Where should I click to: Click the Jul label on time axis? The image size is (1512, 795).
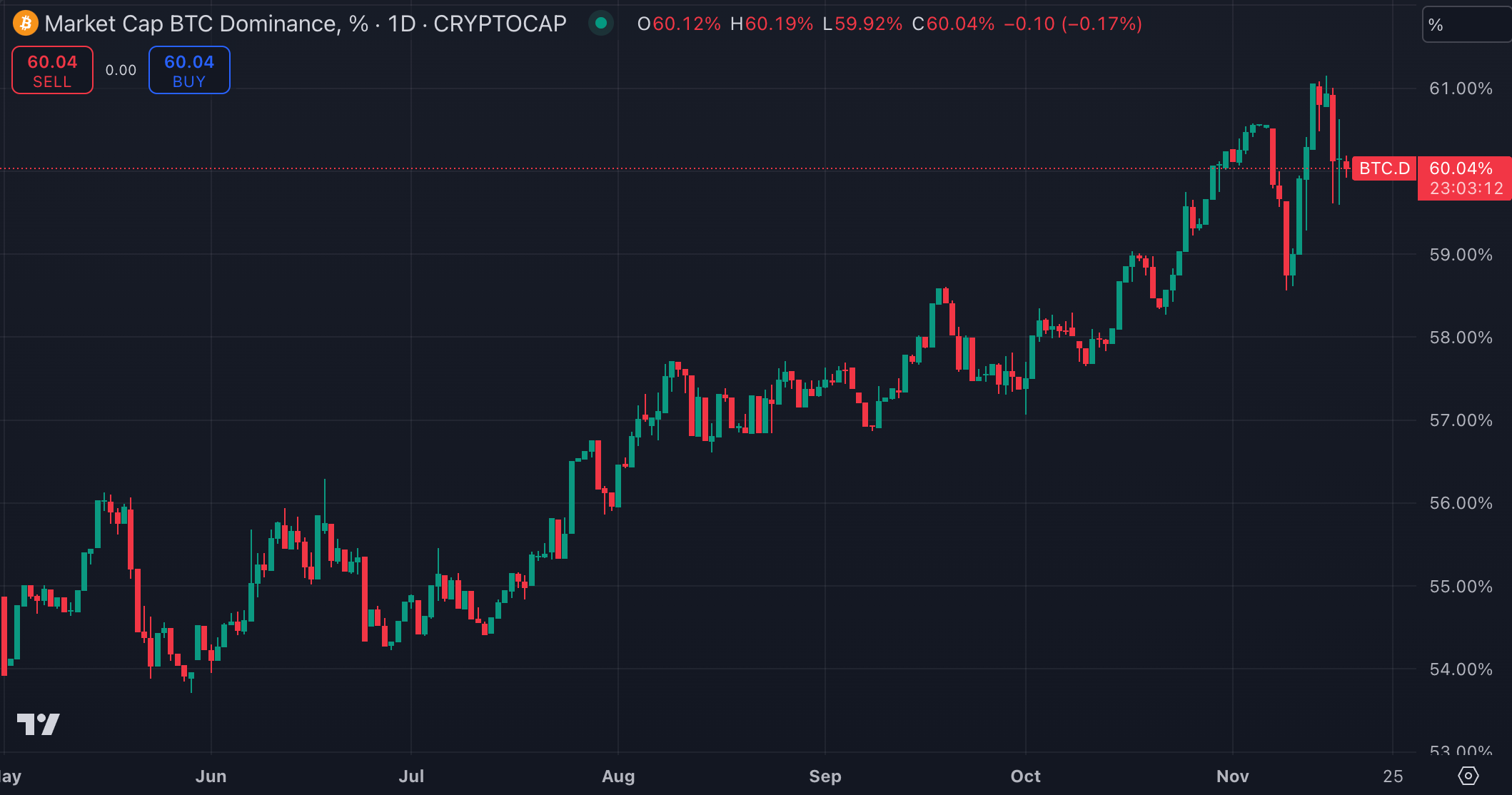(x=411, y=776)
